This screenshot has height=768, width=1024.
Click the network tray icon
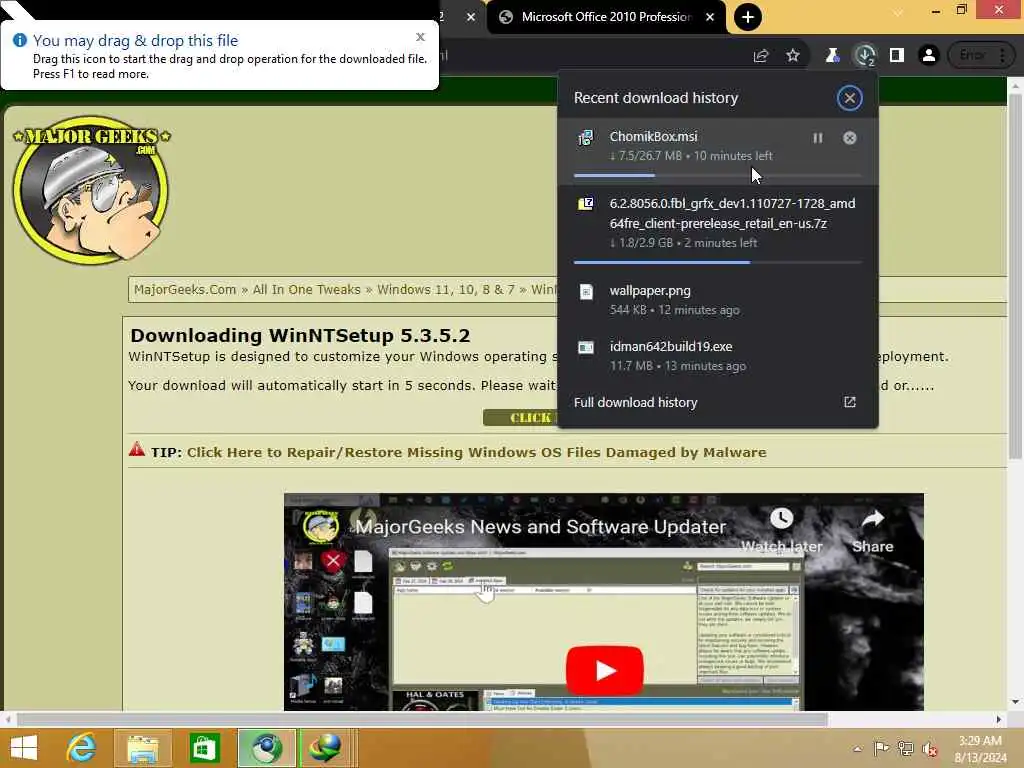pyautogui.click(x=905, y=749)
